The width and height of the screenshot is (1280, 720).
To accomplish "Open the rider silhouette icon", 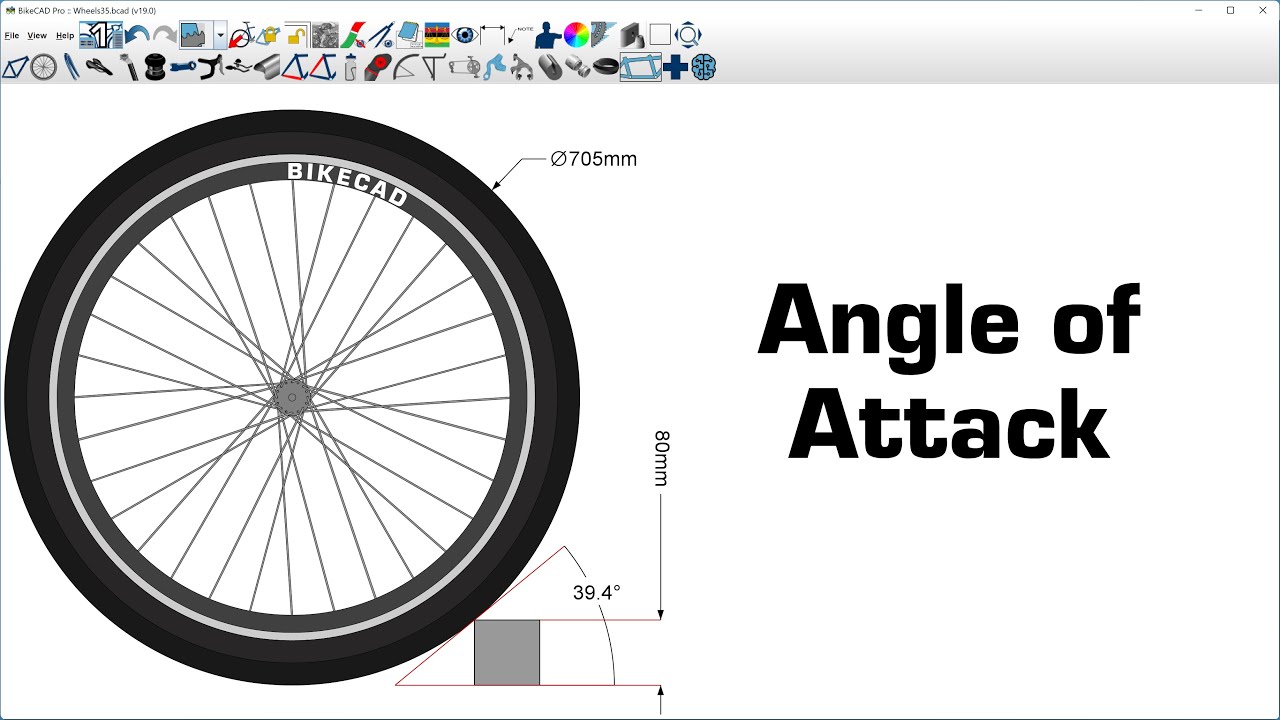I will [x=548, y=36].
